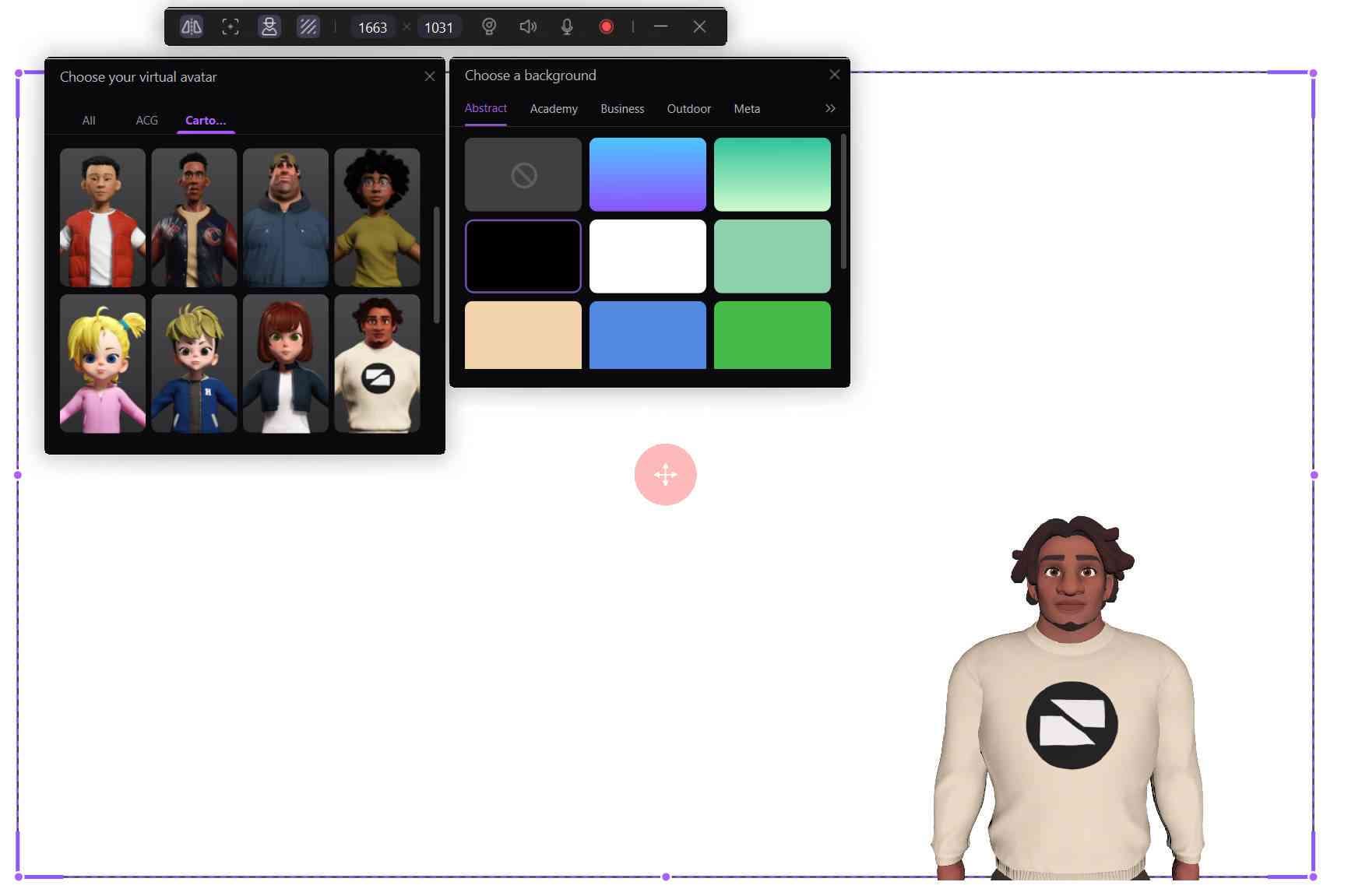Click the bottom-center handle of capture frame

pos(666,877)
